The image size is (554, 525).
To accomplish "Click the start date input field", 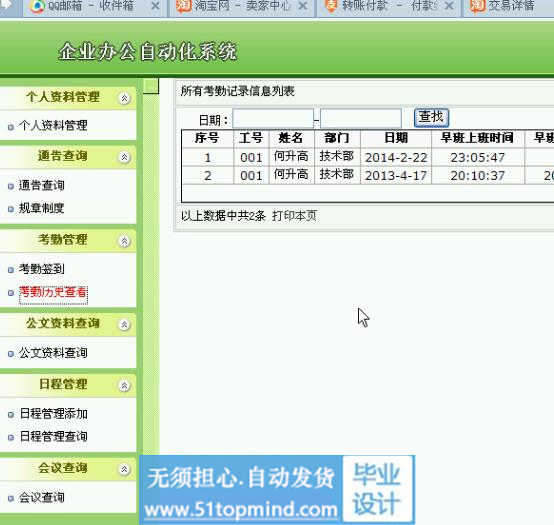I will pos(273,118).
